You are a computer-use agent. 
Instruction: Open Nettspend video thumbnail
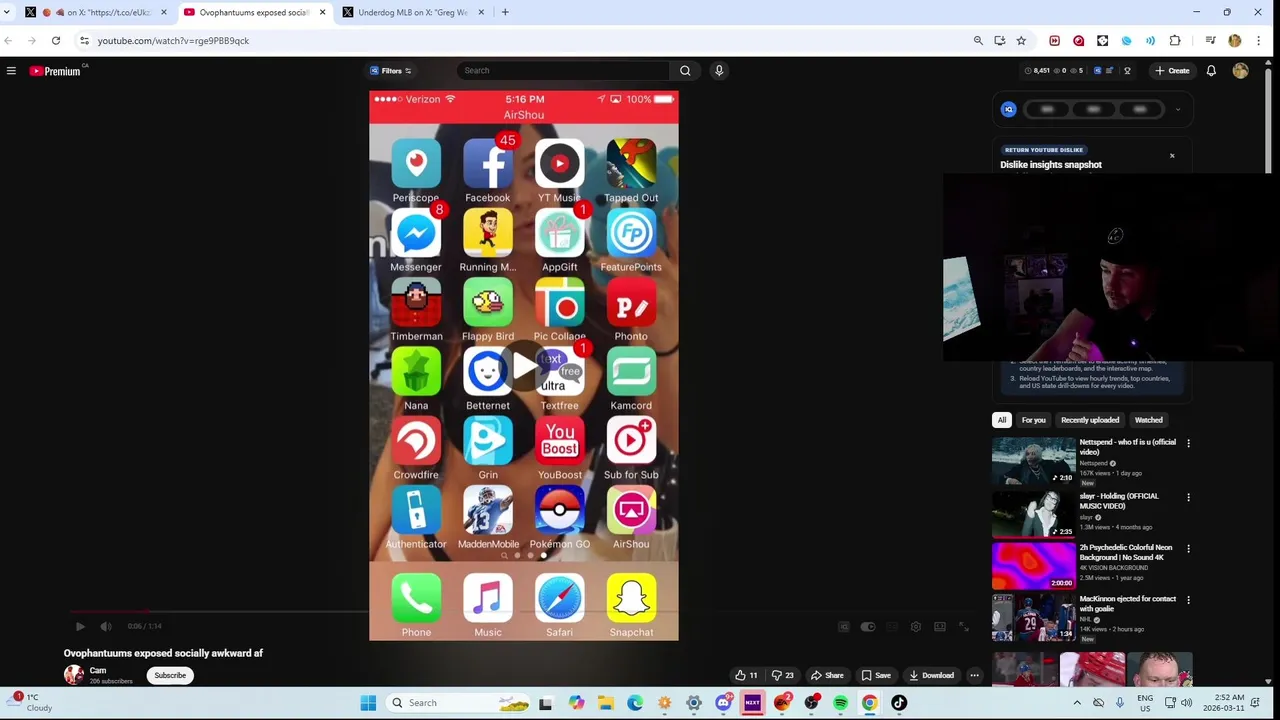pyautogui.click(x=1033, y=461)
